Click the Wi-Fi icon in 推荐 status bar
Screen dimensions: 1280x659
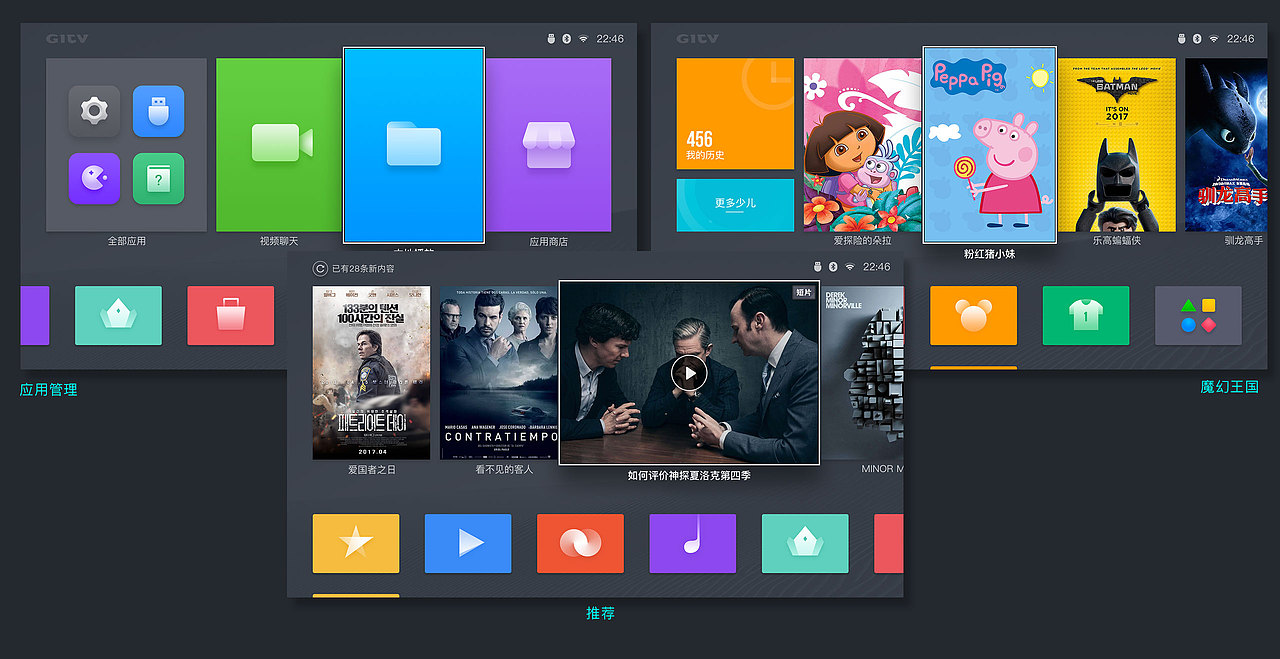click(x=849, y=267)
